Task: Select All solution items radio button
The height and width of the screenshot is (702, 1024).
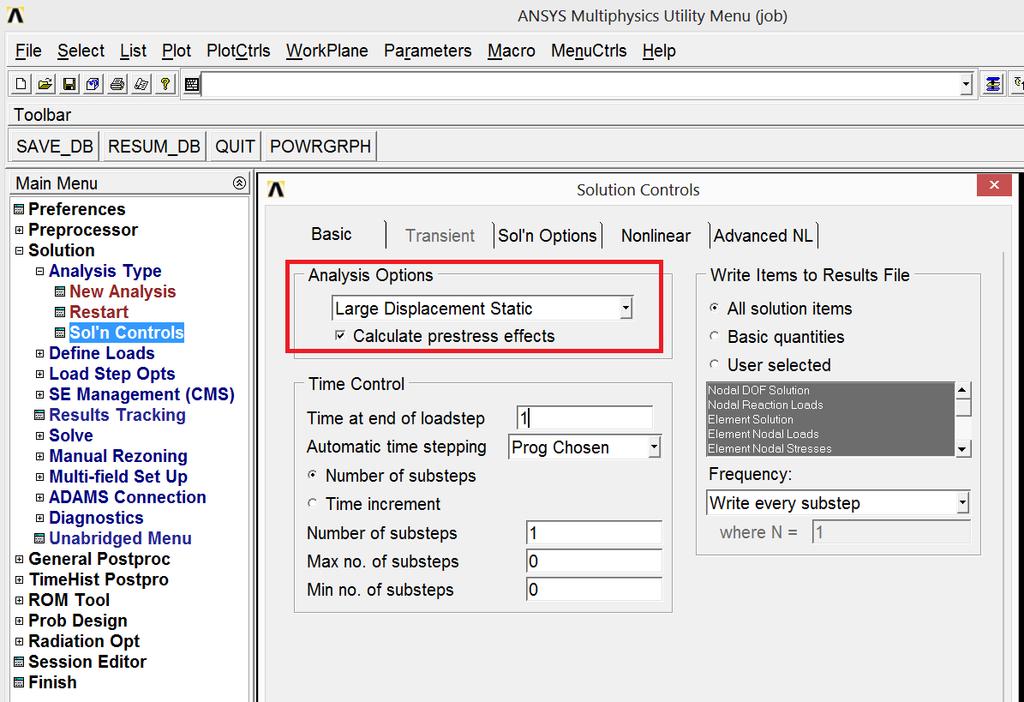Action: point(714,308)
